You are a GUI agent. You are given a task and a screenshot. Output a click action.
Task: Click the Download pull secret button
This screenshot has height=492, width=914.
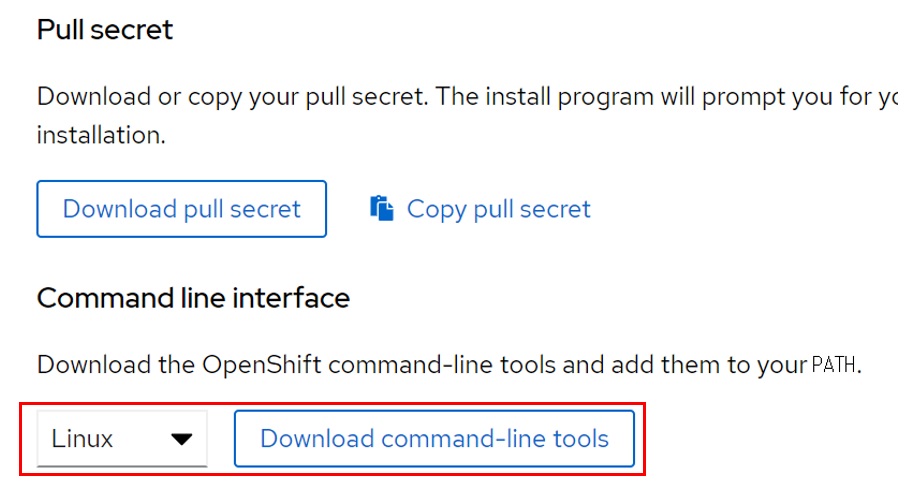(181, 209)
